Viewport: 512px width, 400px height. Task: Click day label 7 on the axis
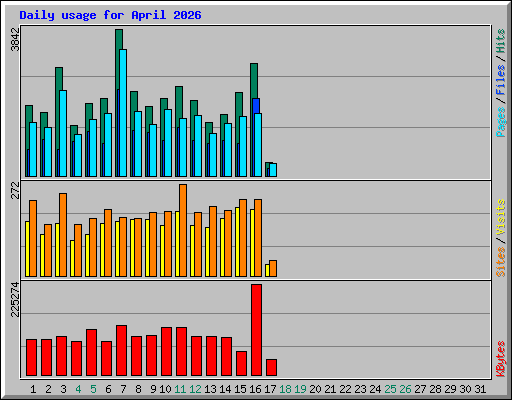click(123, 389)
